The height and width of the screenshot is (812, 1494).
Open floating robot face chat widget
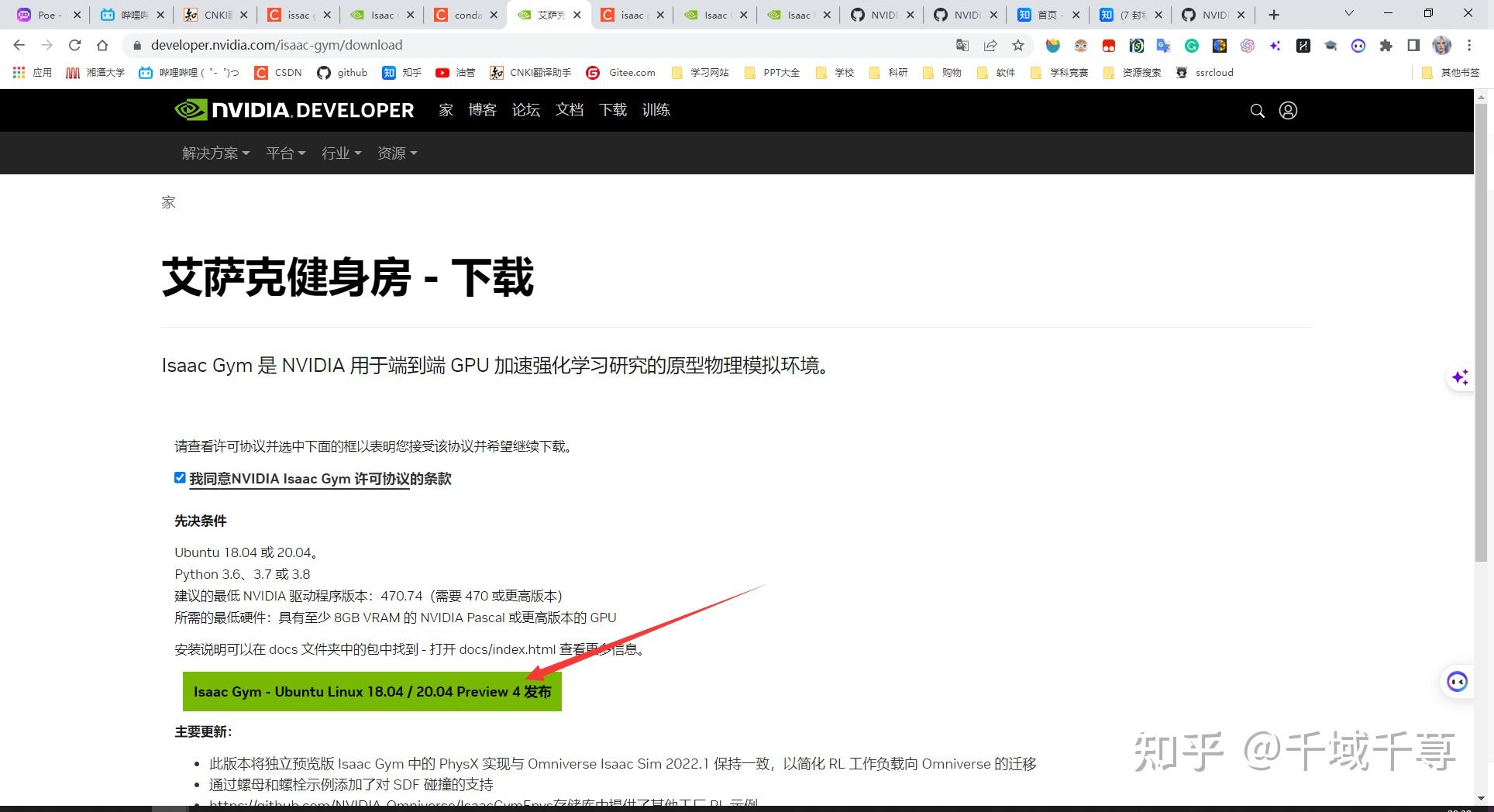[1458, 682]
